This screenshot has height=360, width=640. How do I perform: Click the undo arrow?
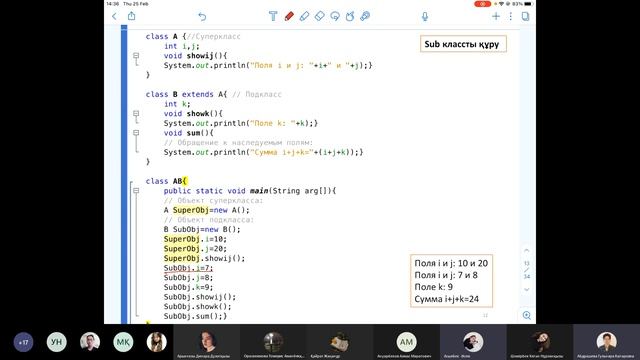coord(202,16)
